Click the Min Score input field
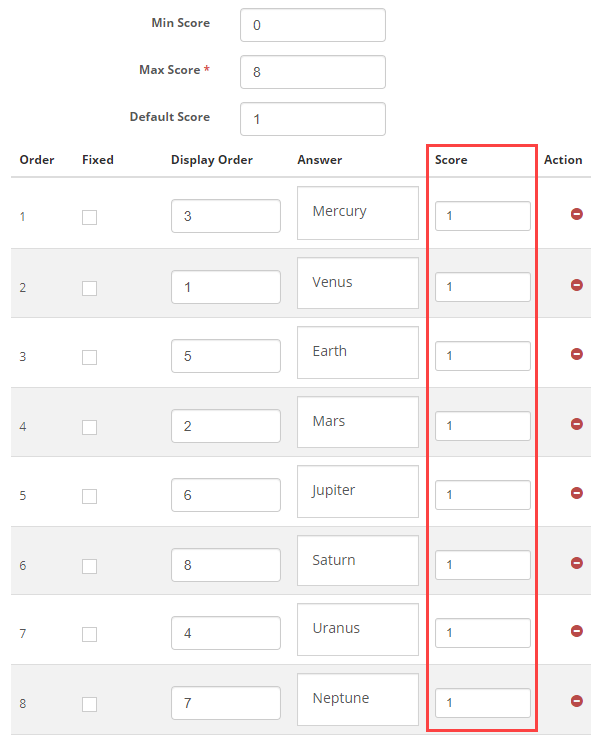600x742 pixels. (312, 25)
